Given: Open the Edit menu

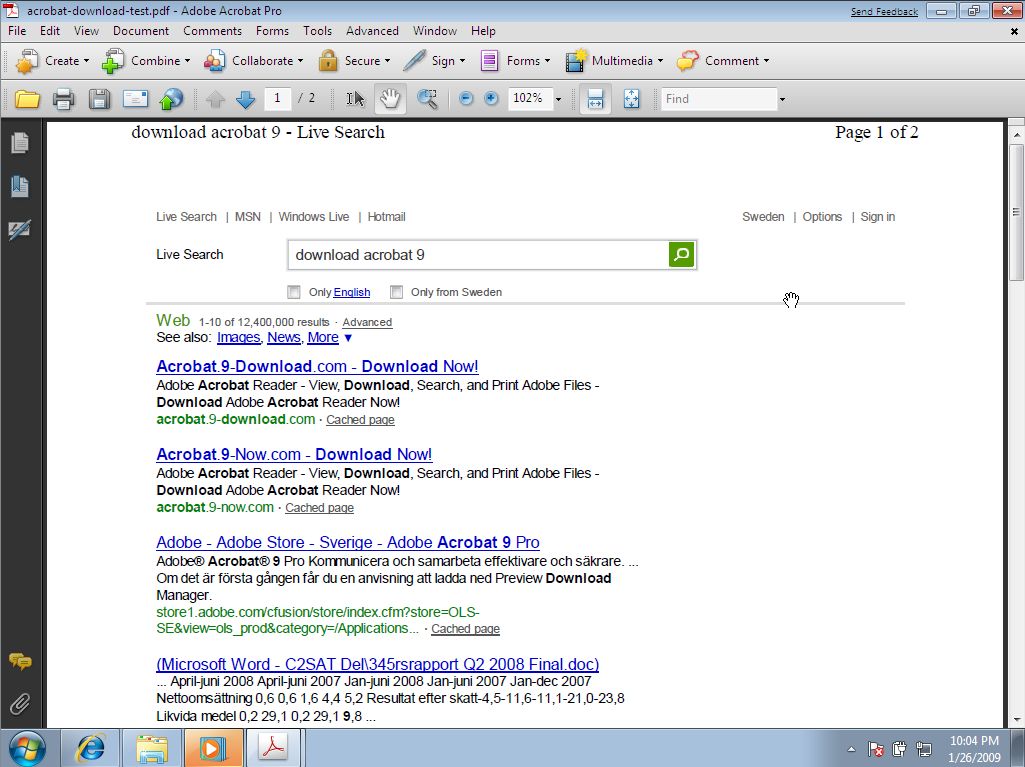Looking at the screenshot, I should pos(50,31).
